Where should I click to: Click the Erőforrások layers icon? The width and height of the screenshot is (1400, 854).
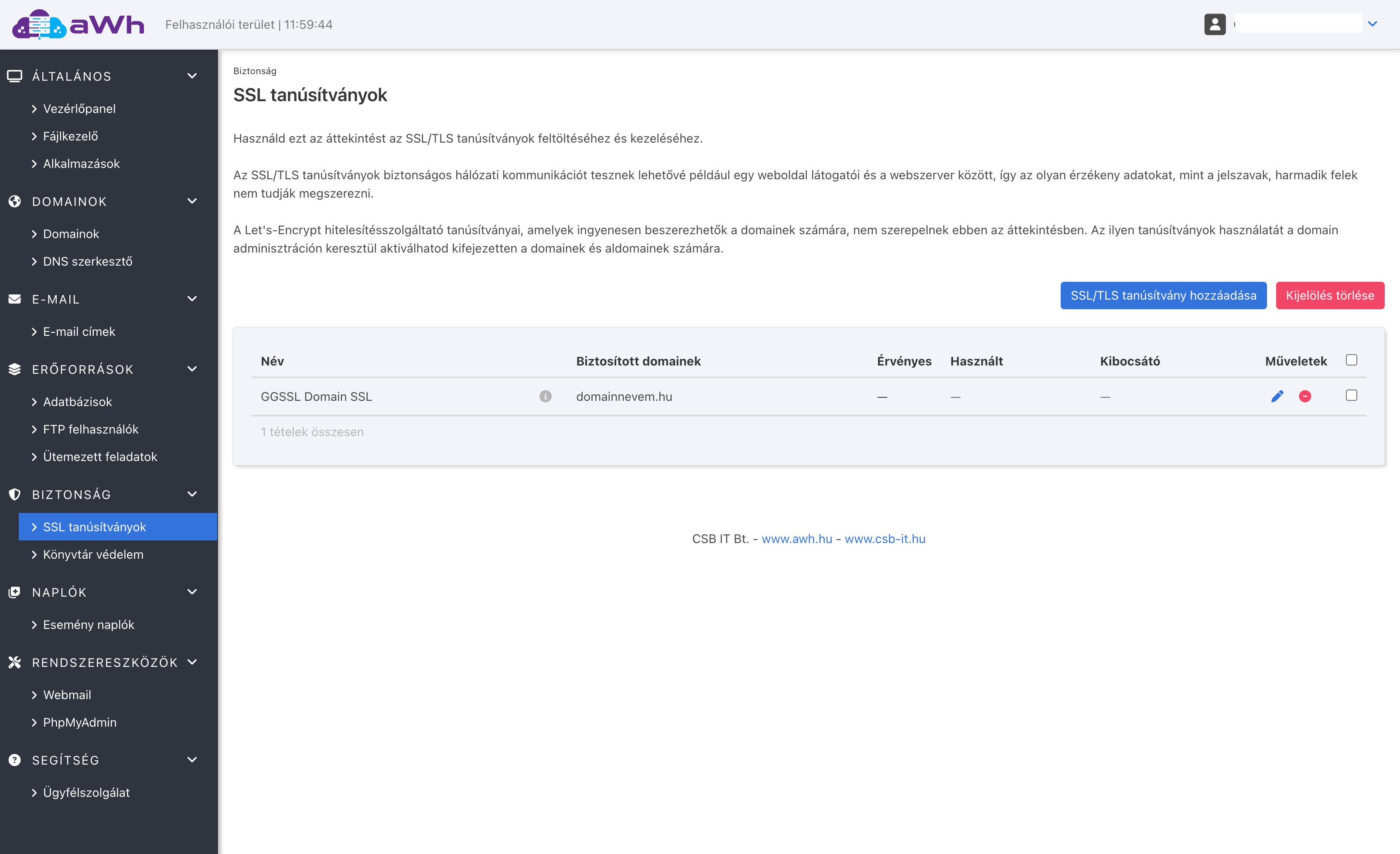pos(15,369)
